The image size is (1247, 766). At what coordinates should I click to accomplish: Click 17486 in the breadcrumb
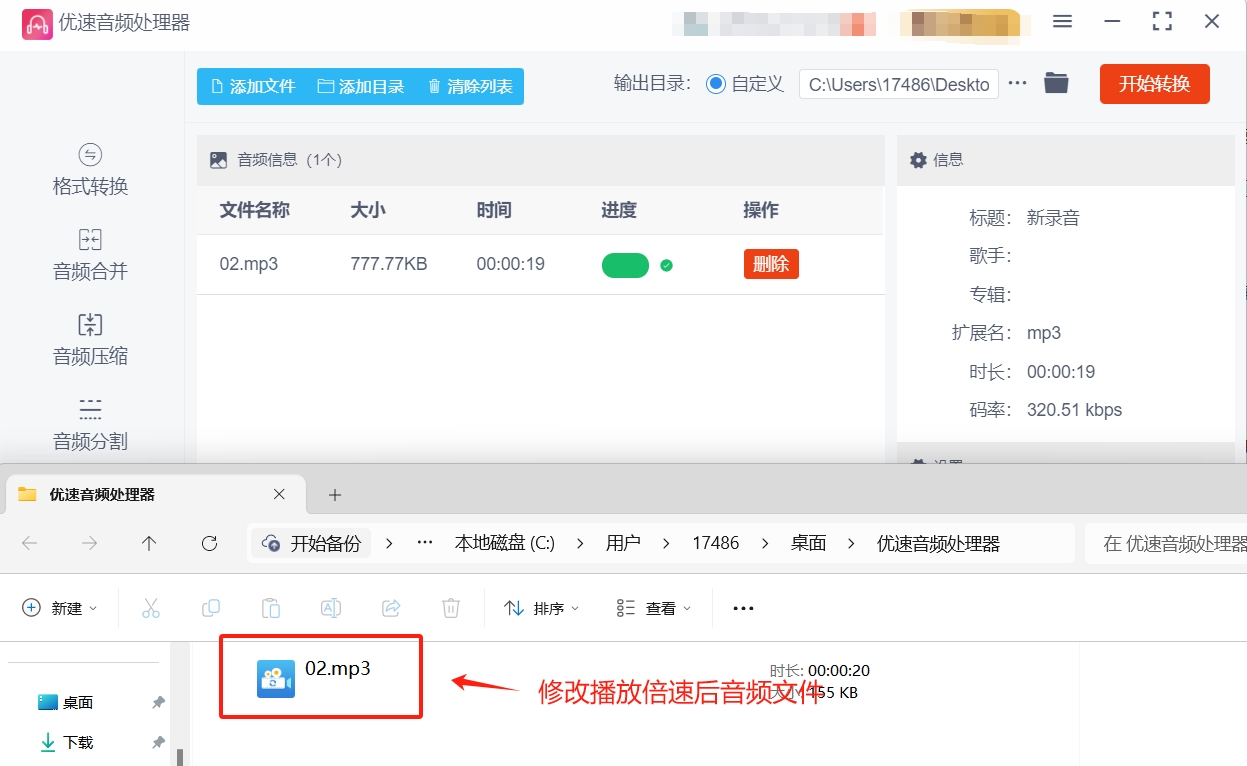(716, 543)
